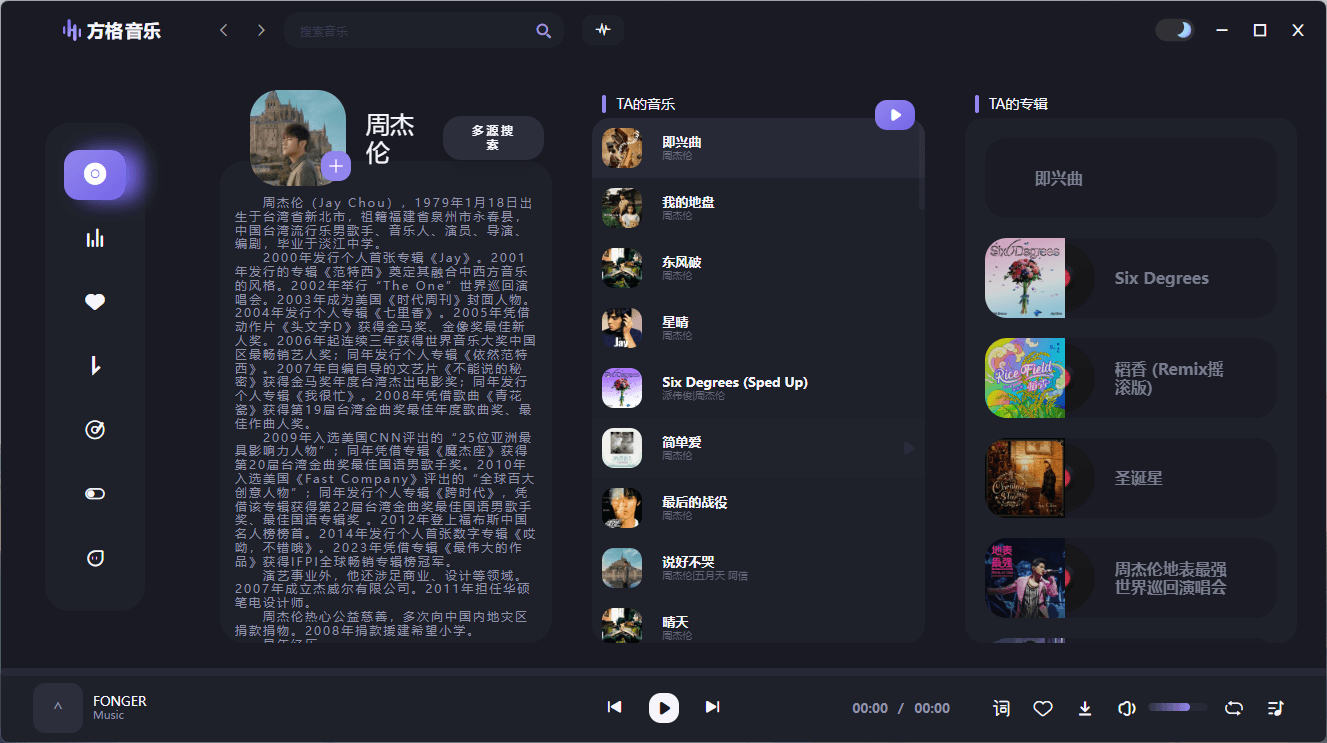
Task: Play the song 即兴曲
Action: [x=758, y=148]
